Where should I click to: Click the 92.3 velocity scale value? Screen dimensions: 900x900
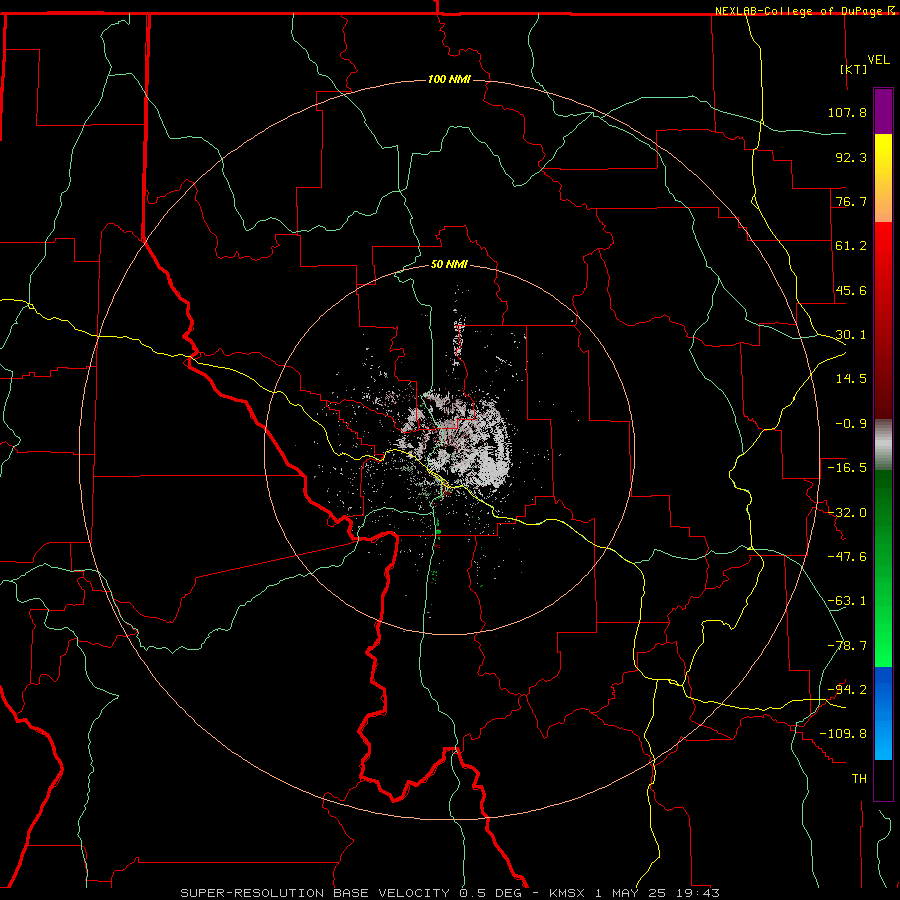pos(851,157)
